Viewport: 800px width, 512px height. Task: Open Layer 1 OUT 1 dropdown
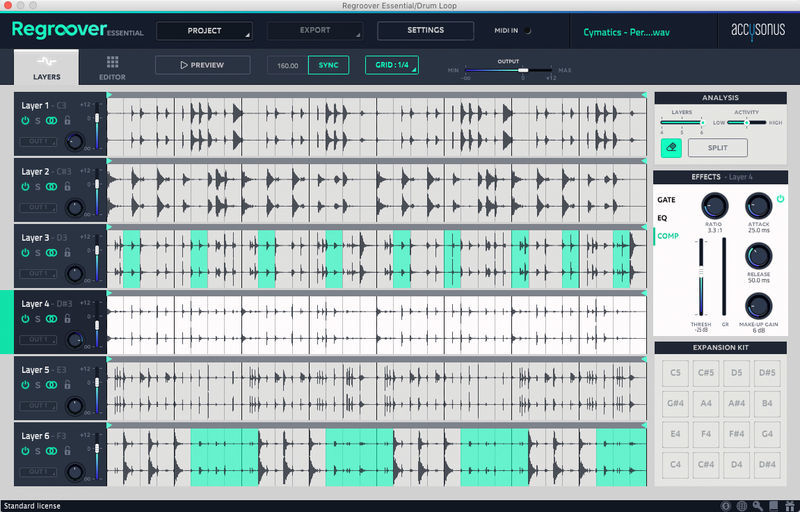[38, 141]
